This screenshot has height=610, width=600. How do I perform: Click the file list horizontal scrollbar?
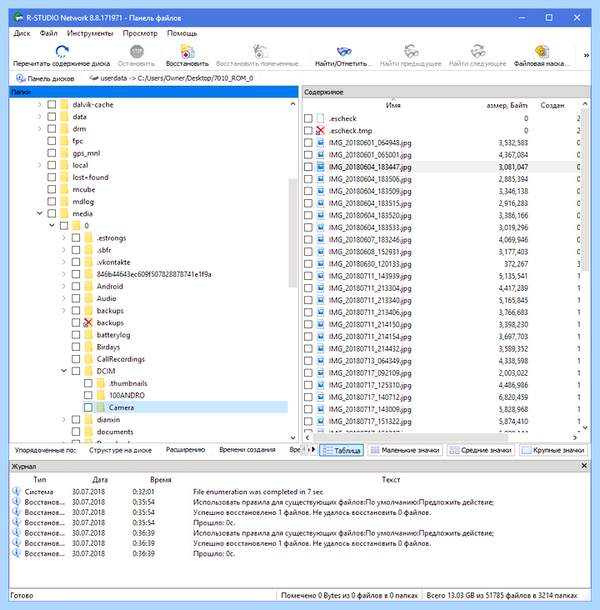[x=411, y=438]
